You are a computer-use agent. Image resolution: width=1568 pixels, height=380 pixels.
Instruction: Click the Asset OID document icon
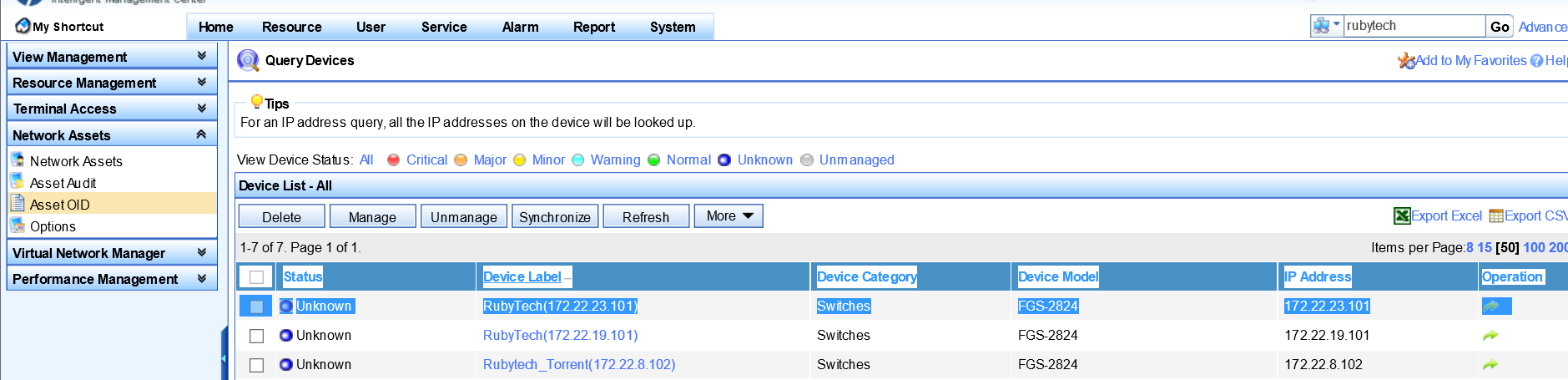[x=18, y=203]
